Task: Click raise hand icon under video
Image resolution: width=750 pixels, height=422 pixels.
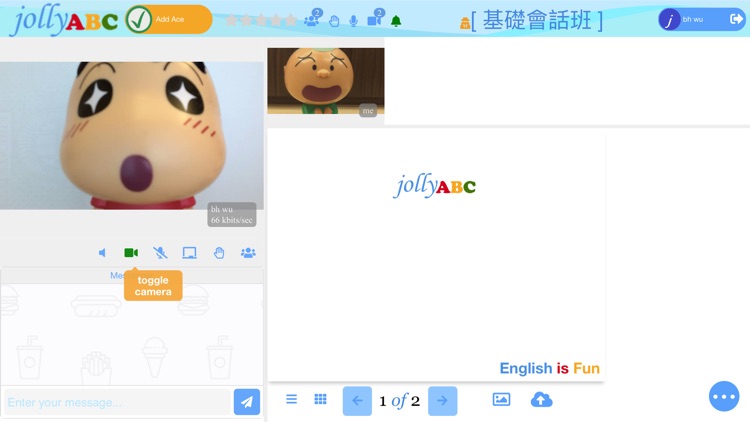Action: point(219,253)
